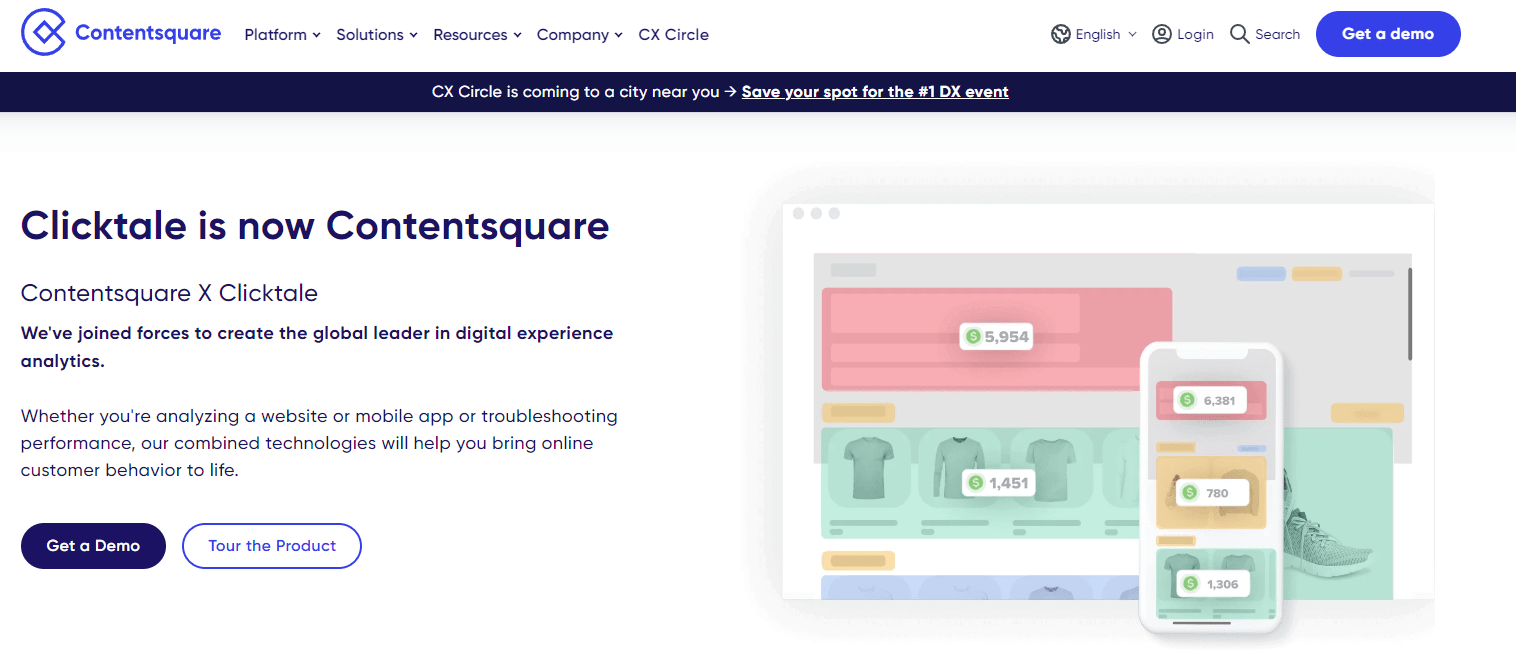Image resolution: width=1516 pixels, height=669 pixels.
Task: Open the Save your spot event link
Action: coord(875,91)
